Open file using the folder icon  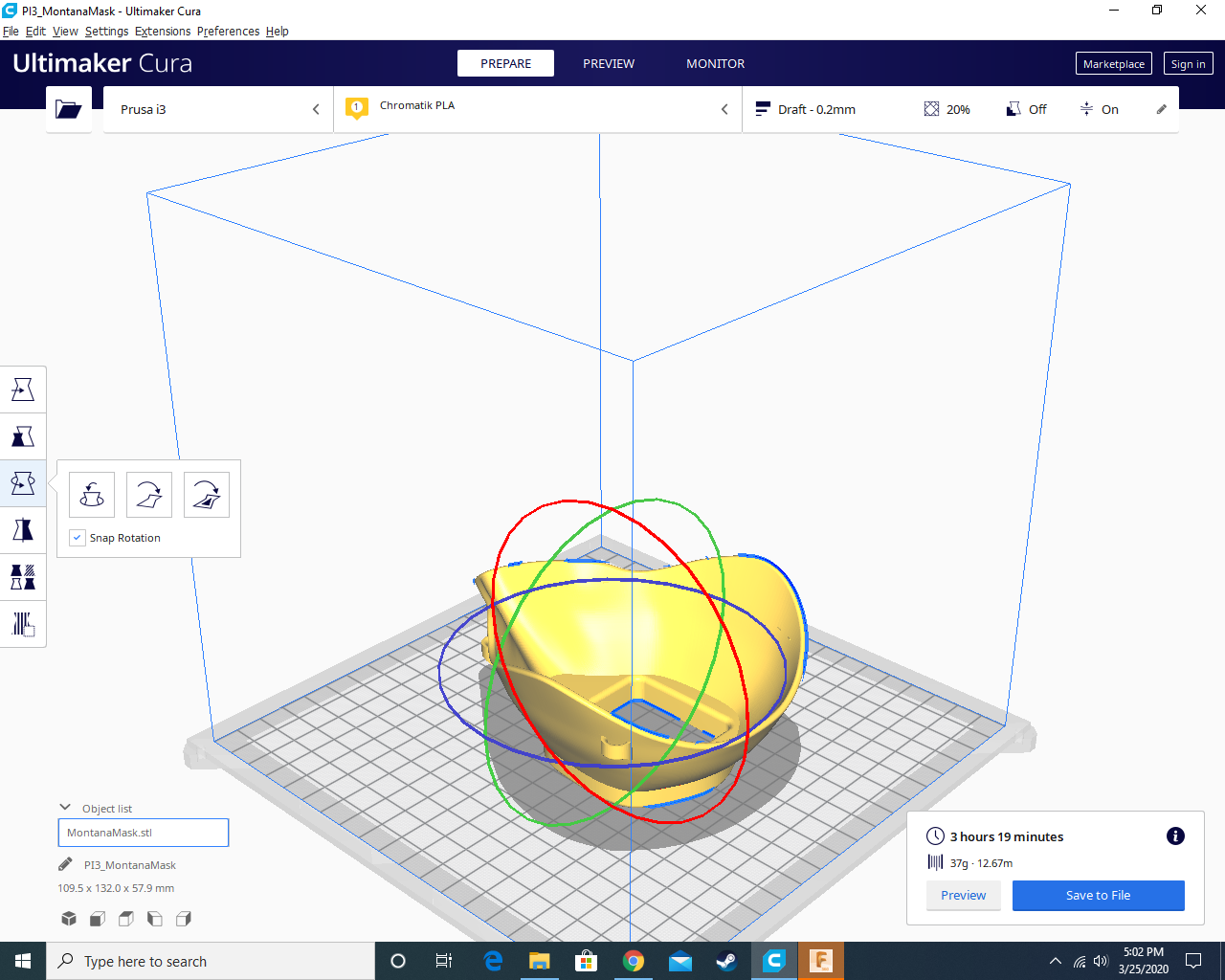(x=69, y=109)
